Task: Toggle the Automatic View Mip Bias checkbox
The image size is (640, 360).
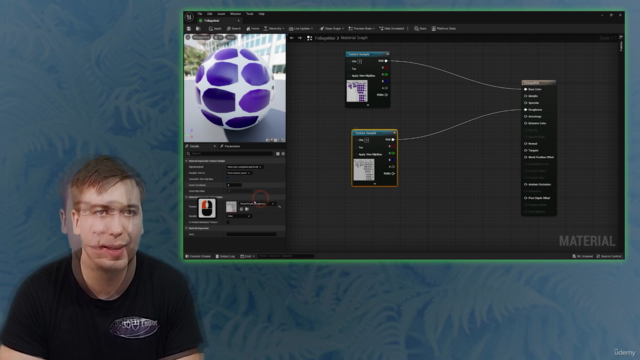Action: coord(228,179)
